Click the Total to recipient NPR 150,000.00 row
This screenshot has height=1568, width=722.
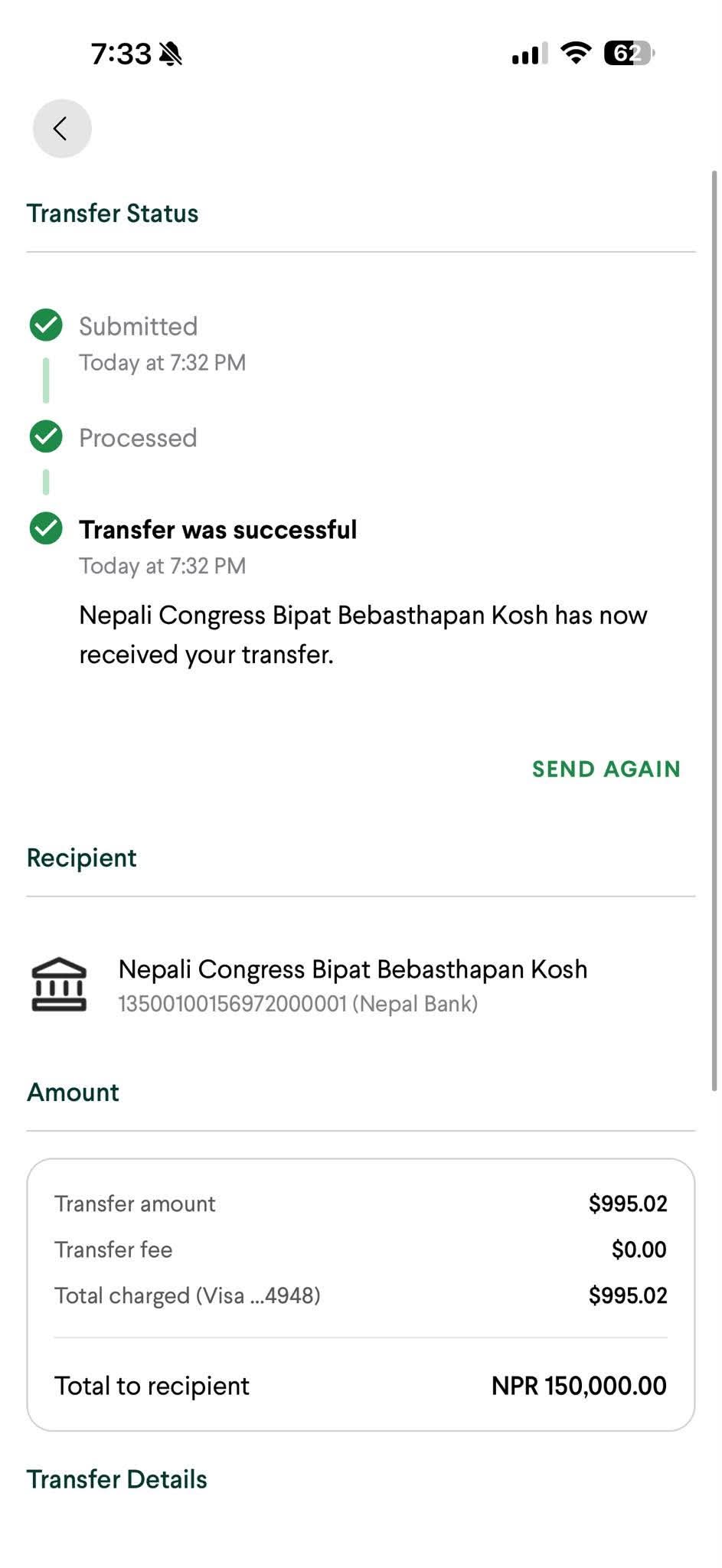pyautogui.click(x=361, y=1386)
